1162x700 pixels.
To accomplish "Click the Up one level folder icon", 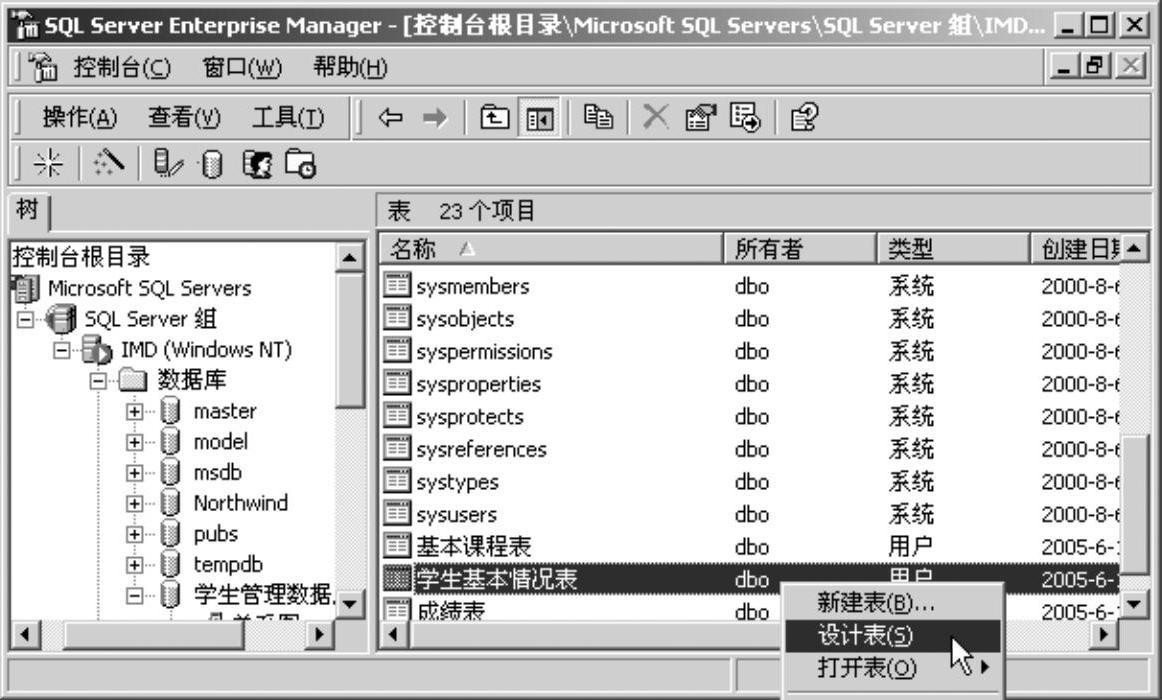I will tap(494, 117).
